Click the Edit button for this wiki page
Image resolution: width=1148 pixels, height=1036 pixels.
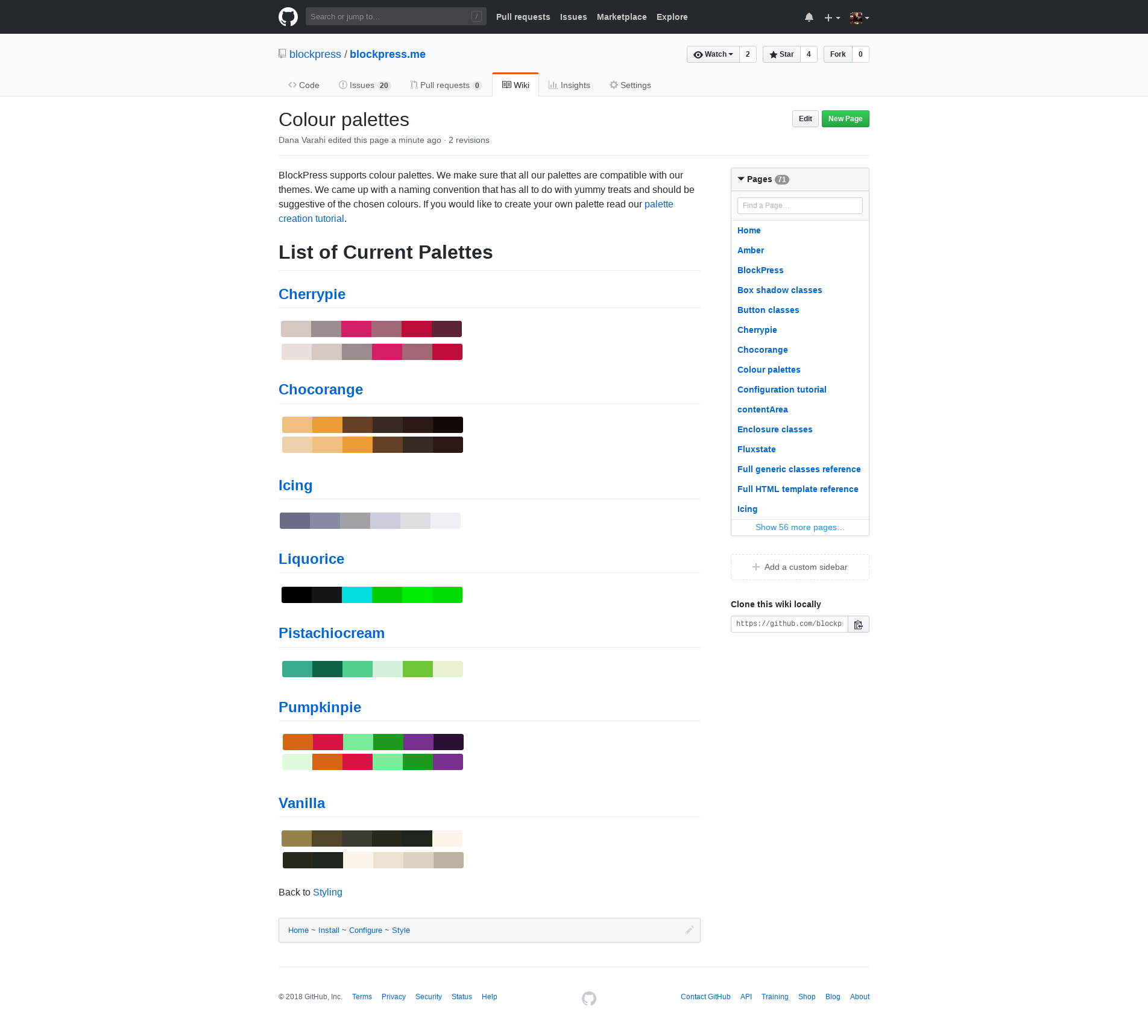click(x=806, y=119)
